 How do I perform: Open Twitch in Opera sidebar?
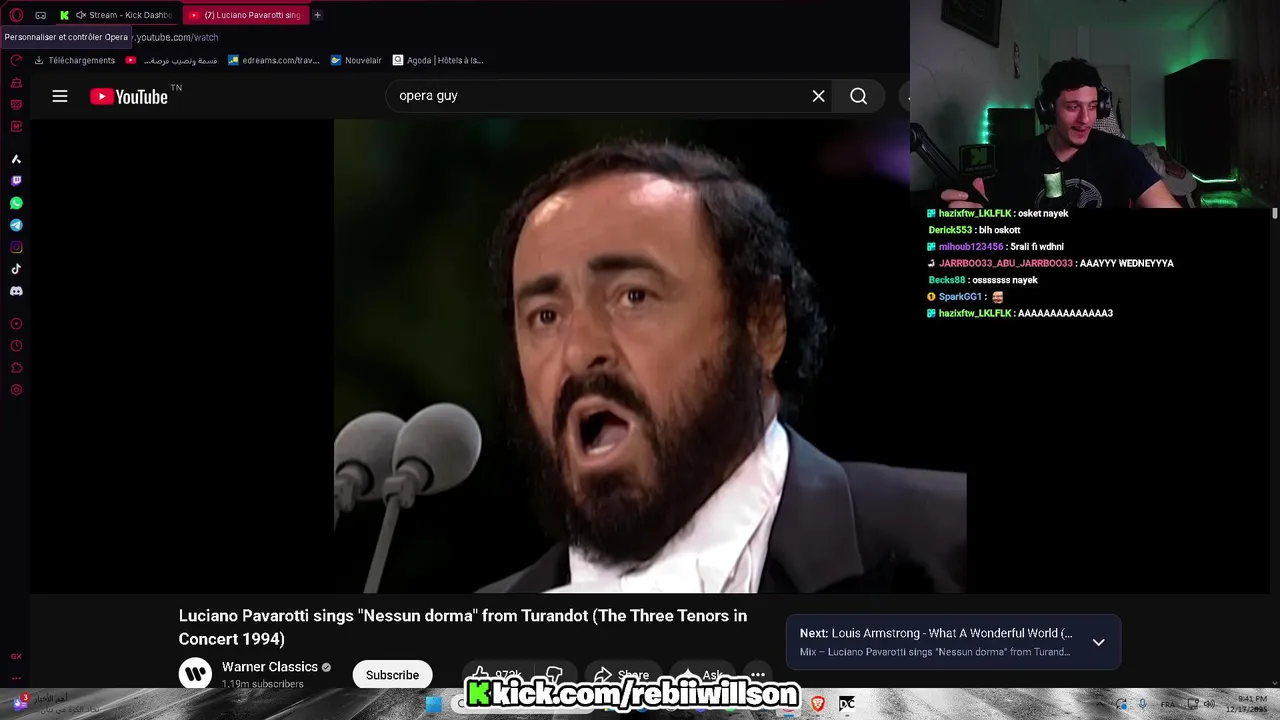click(16, 181)
